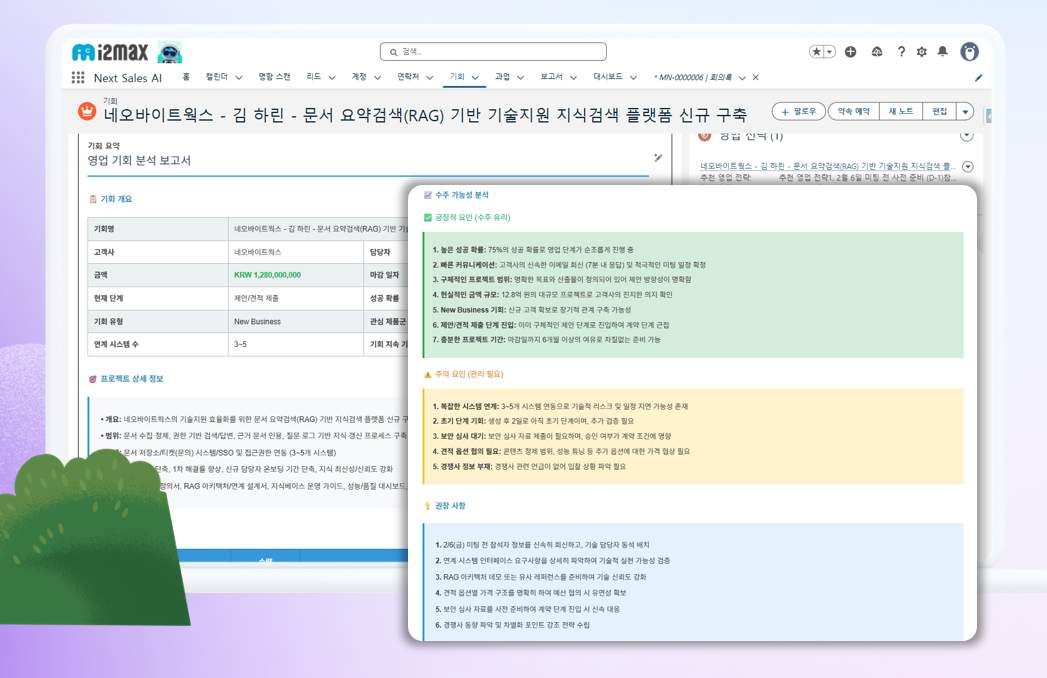The height and width of the screenshot is (678, 1047).
Task: Open the Trailhead guidance cloud icon
Action: pos(877,51)
